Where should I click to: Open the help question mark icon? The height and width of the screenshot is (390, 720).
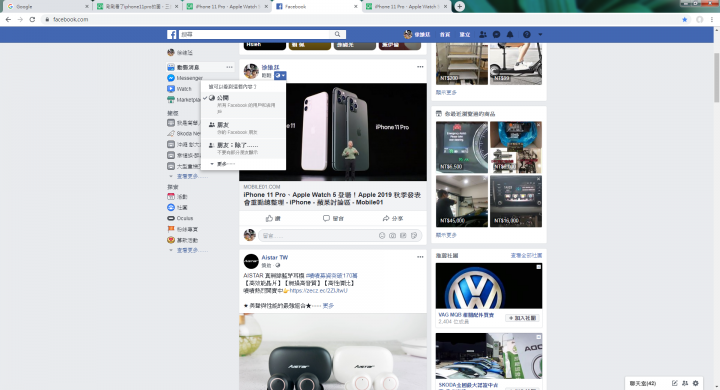[527, 34]
